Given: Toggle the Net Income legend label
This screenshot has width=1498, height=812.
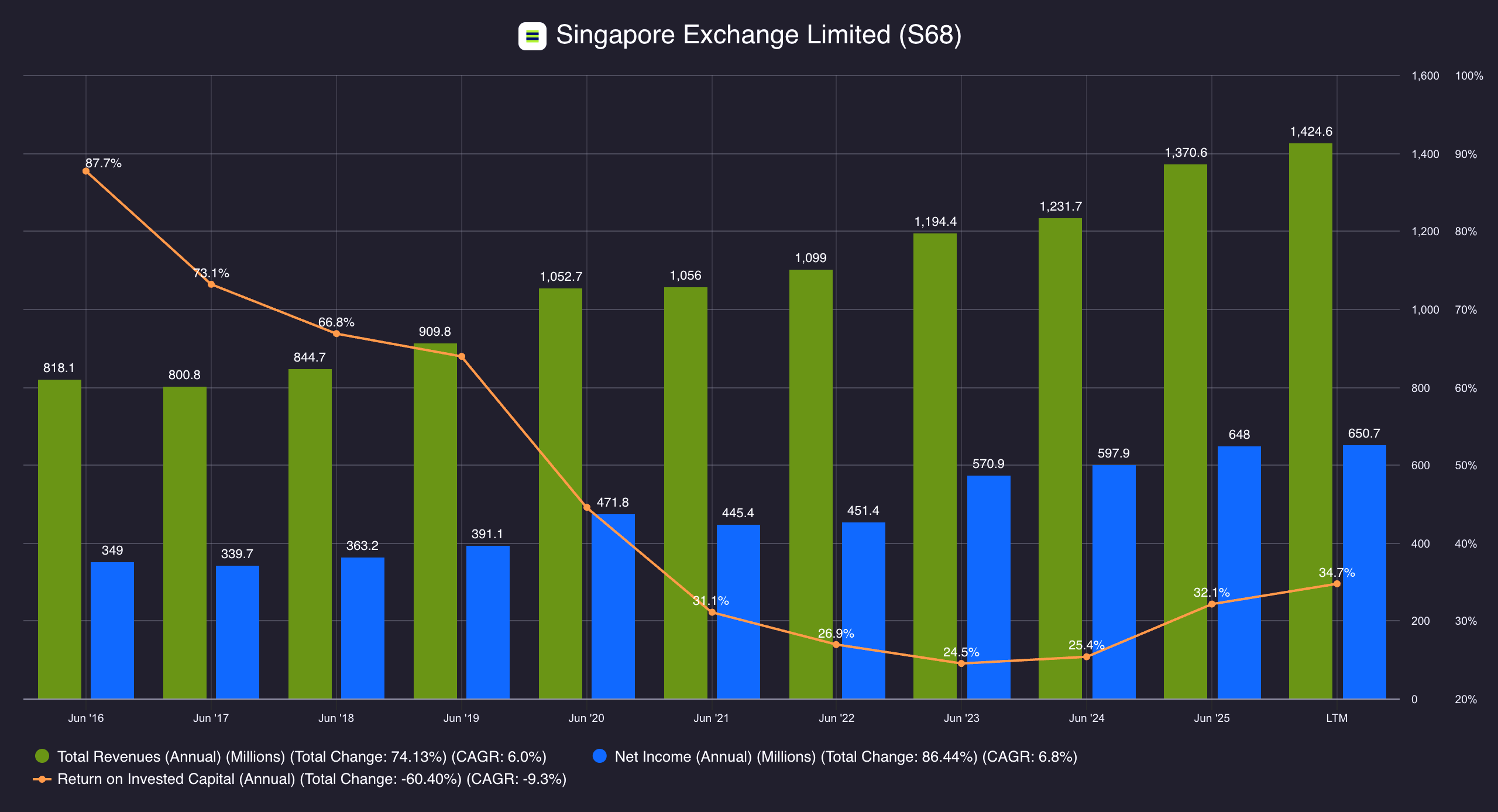Looking at the screenshot, I should pyautogui.click(x=846, y=756).
